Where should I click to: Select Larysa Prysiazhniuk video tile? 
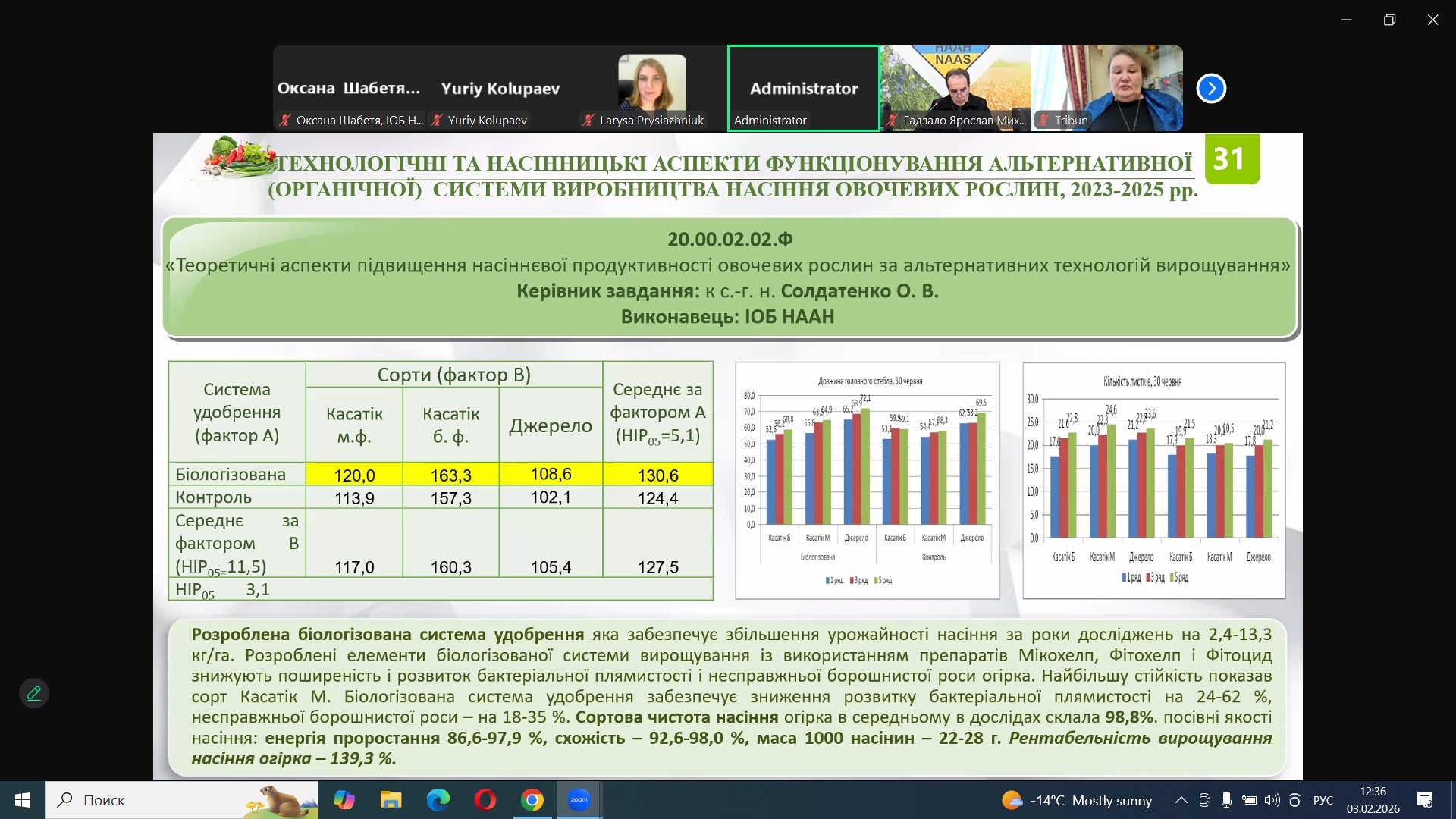tap(652, 88)
